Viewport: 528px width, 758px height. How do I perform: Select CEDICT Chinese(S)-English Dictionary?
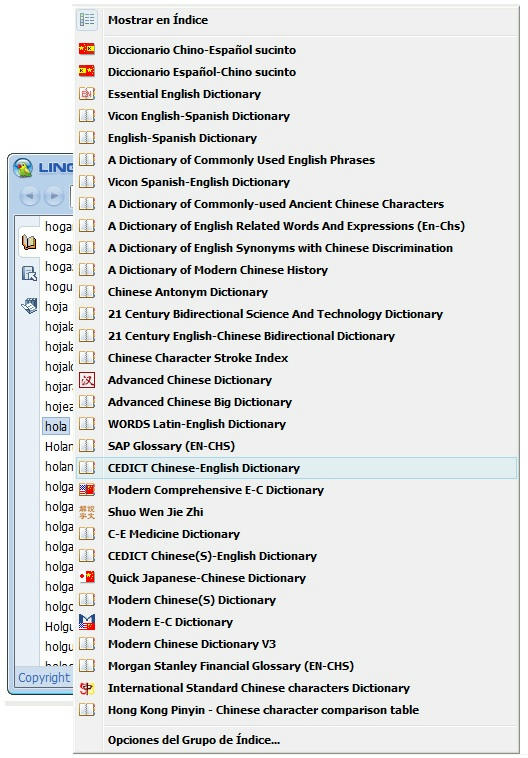pos(296,556)
